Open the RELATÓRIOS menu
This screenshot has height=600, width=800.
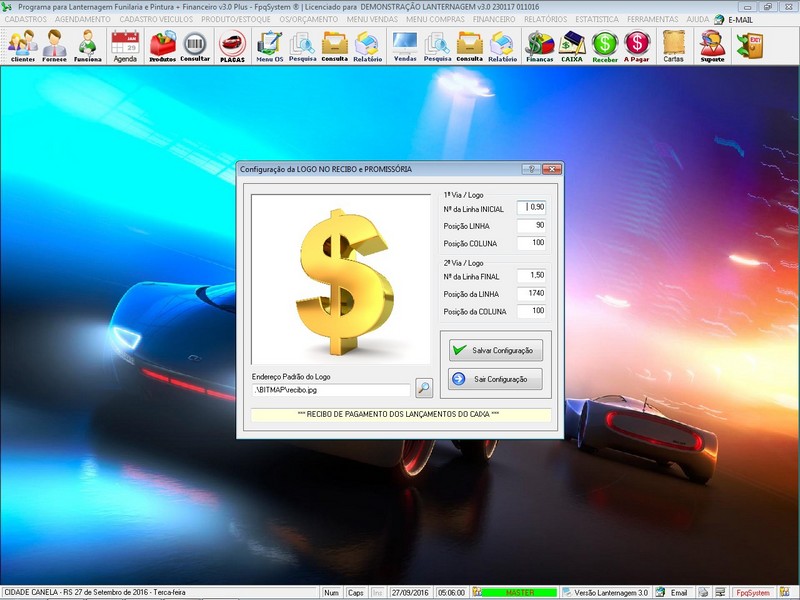pyautogui.click(x=545, y=19)
